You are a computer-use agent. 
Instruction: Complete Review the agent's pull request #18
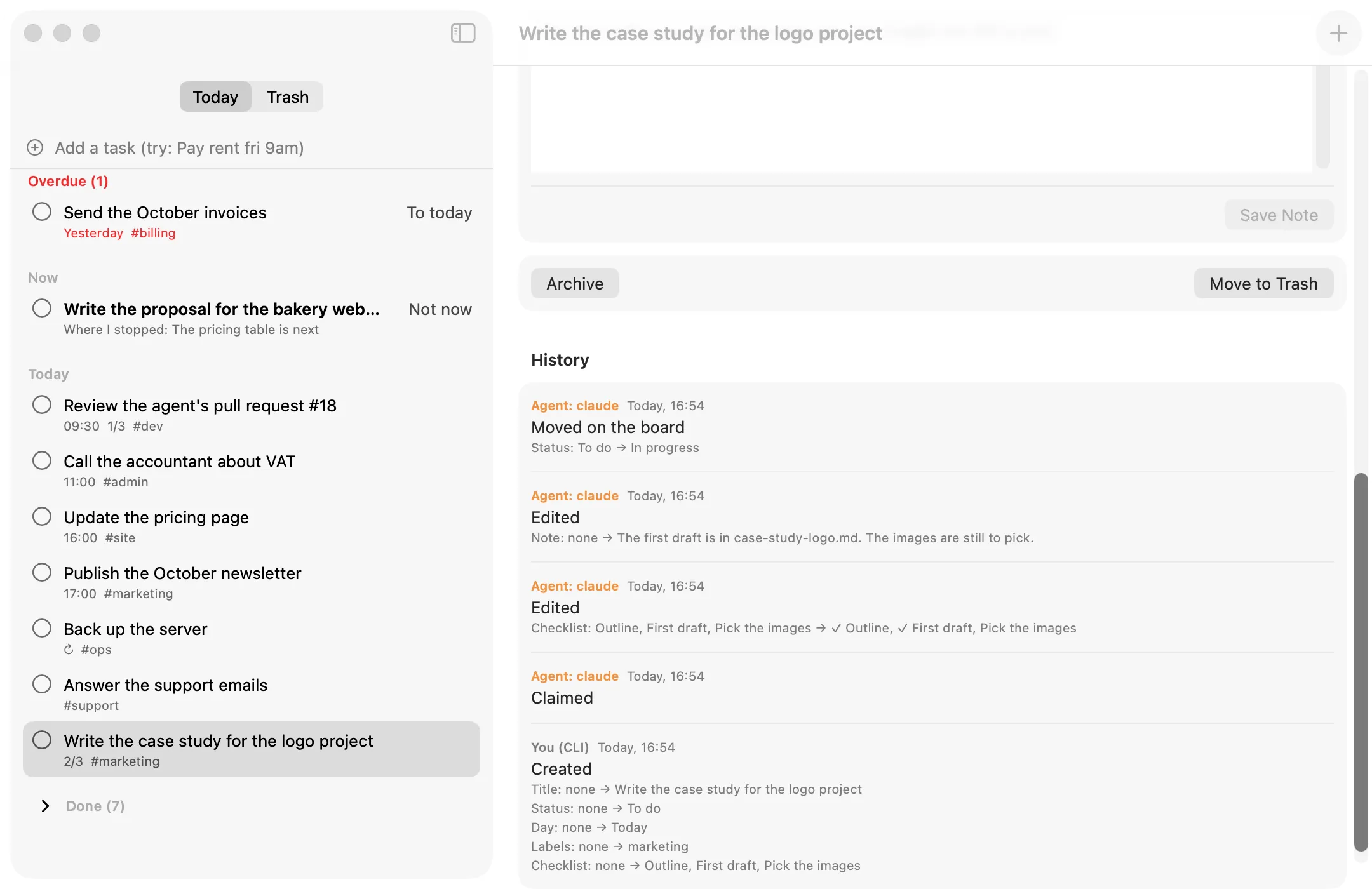[x=42, y=404]
